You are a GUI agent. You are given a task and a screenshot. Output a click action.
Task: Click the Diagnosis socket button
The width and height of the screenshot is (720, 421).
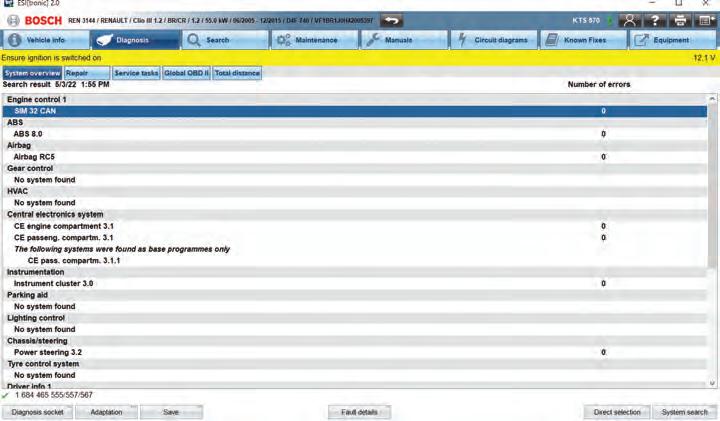click(x=38, y=412)
